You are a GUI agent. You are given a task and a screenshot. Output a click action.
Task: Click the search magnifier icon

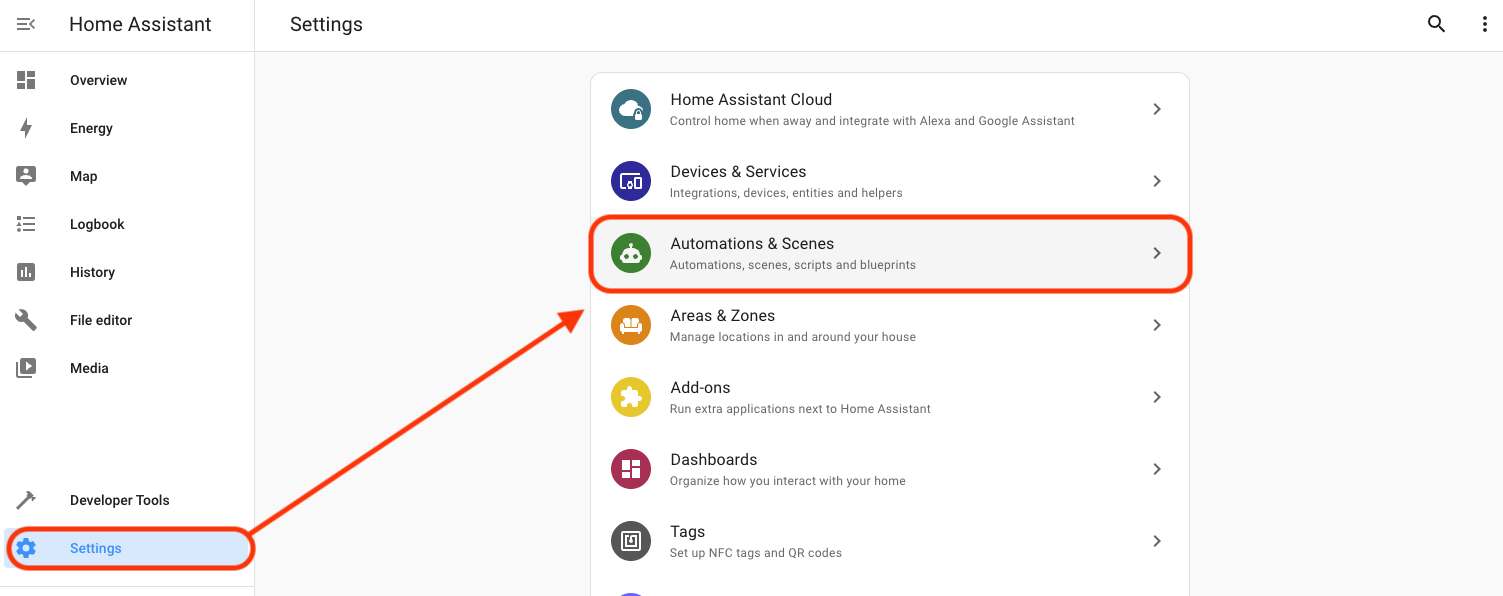[1436, 25]
